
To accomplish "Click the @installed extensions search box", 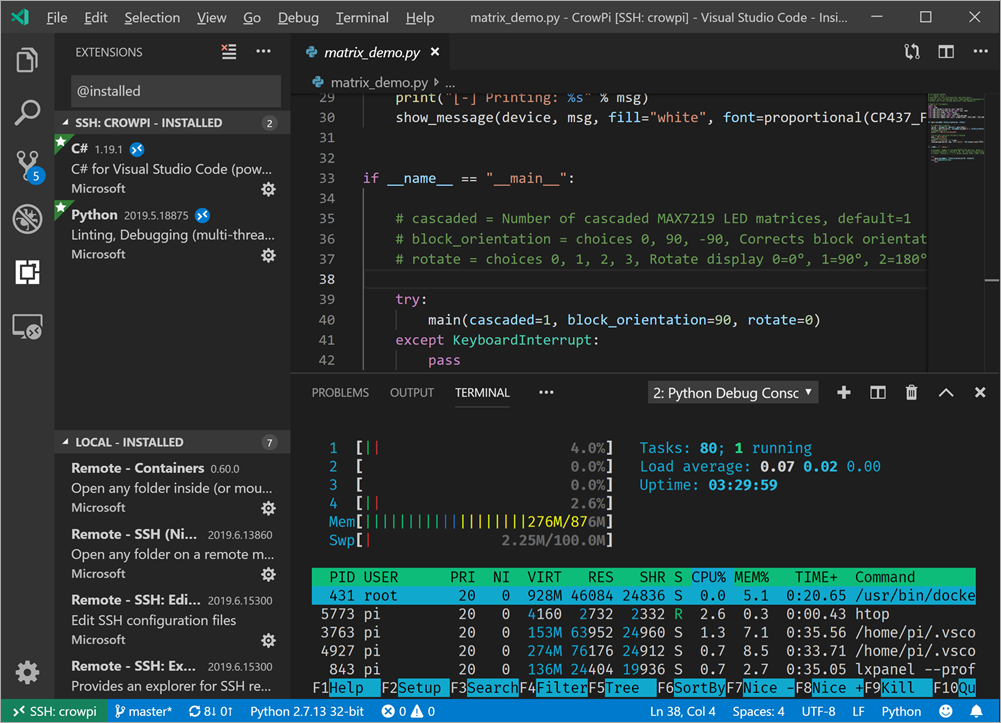I will click(176, 91).
